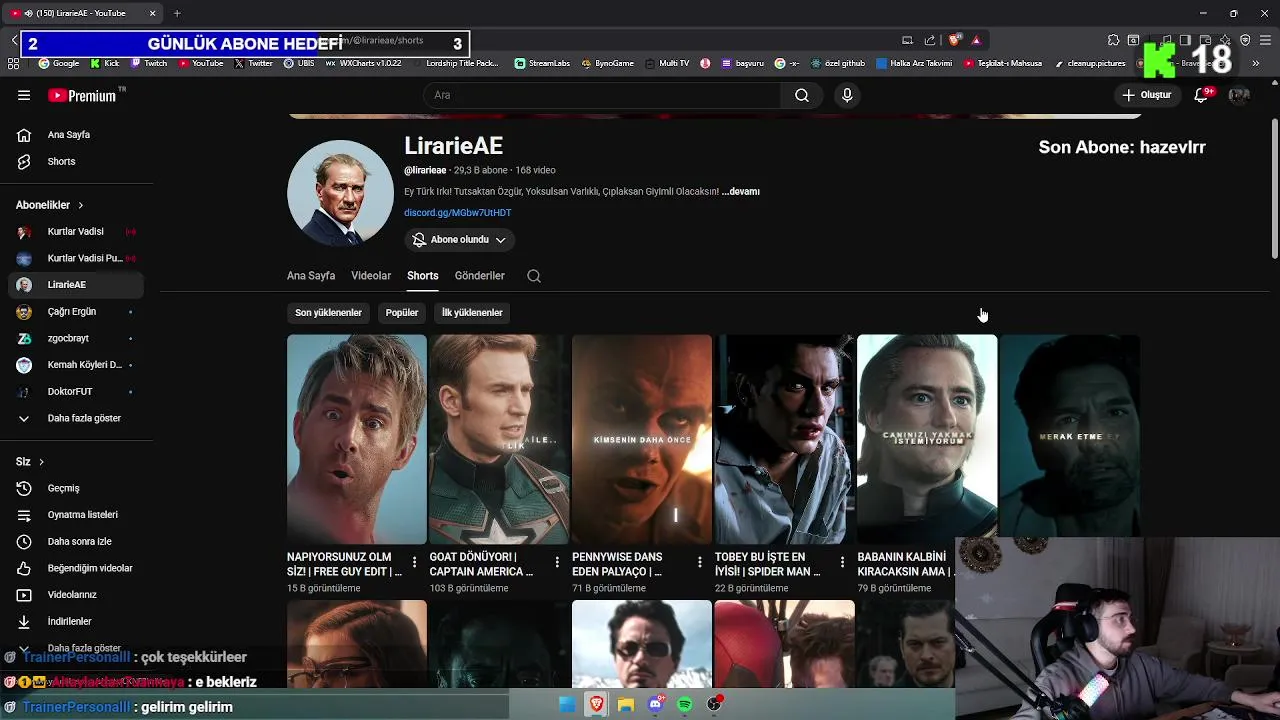The height and width of the screenshot is (720, 1280).
Task: Open Windows Start from the taskbar
Action: click(x=567, y=704)
